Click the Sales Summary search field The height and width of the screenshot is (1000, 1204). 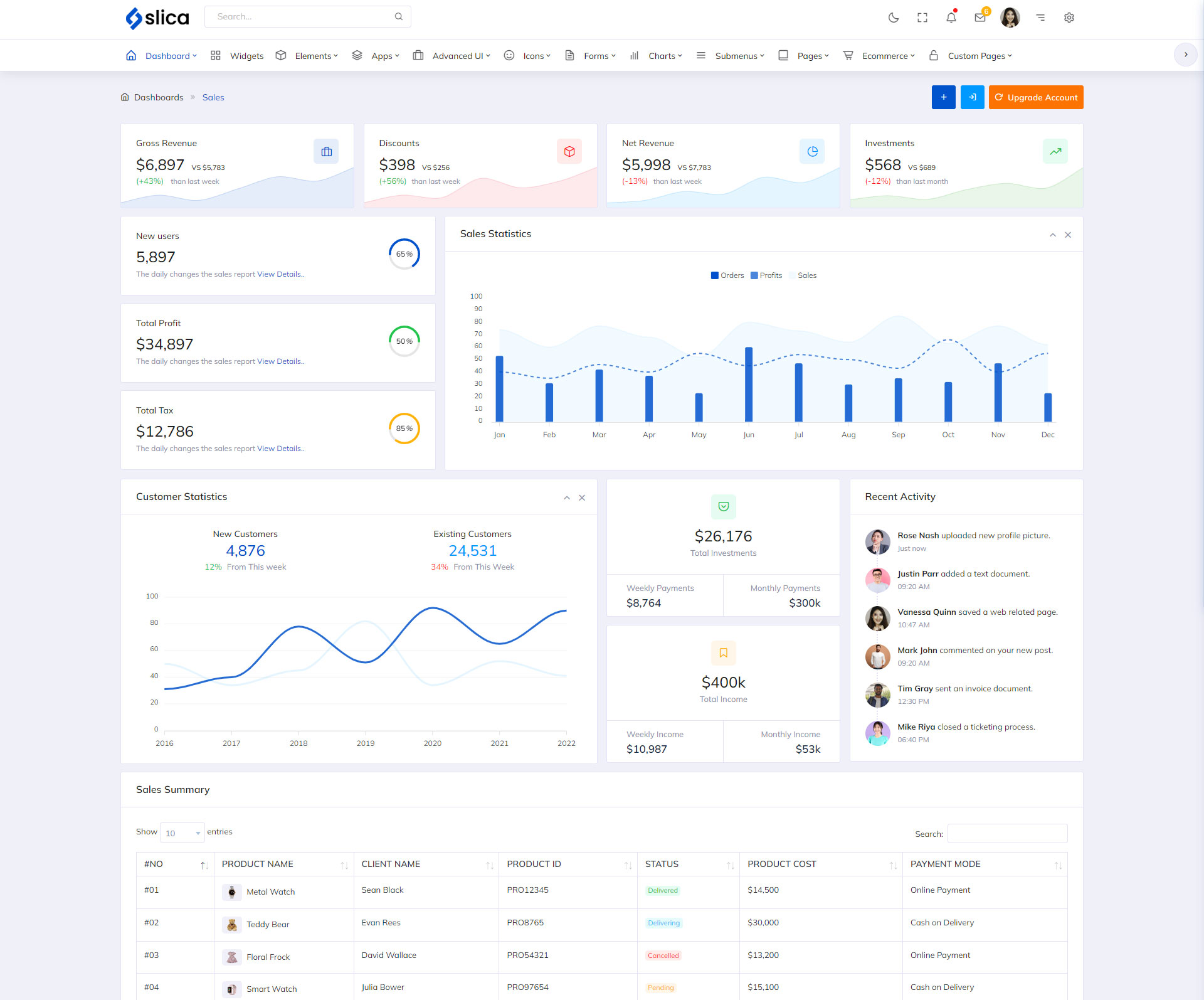point(1007,834)
